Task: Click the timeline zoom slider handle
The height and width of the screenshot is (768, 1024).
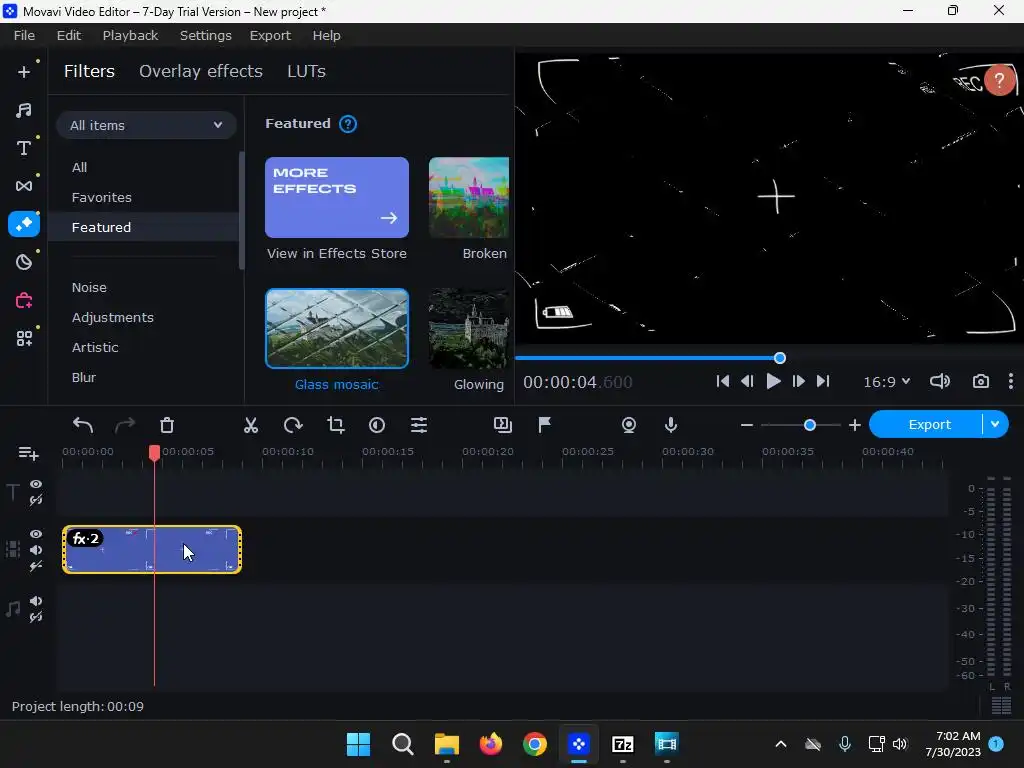Action: [810, 425]
